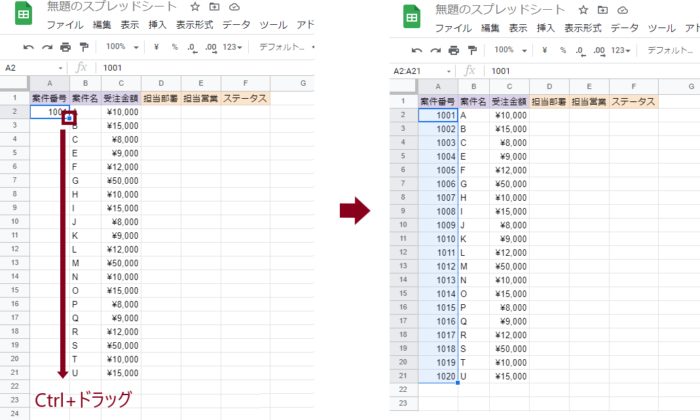The image size is (700, 420).
Task: Open ファイル menu in left spreadsheet
Action: tap(65, 25)
